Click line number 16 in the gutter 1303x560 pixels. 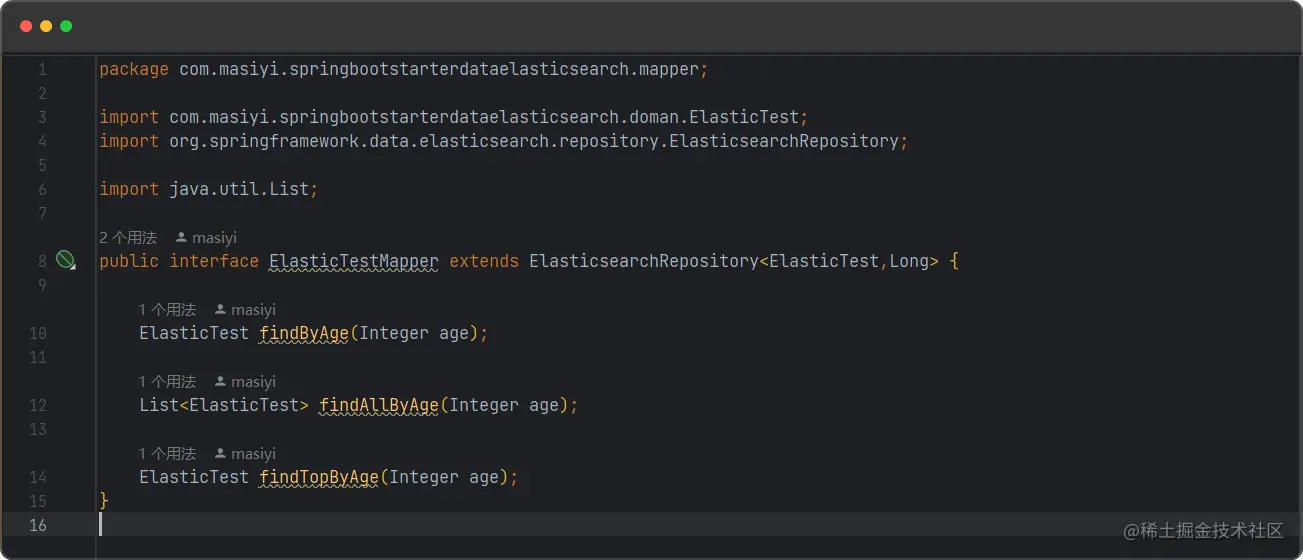[x=38, y=525]
